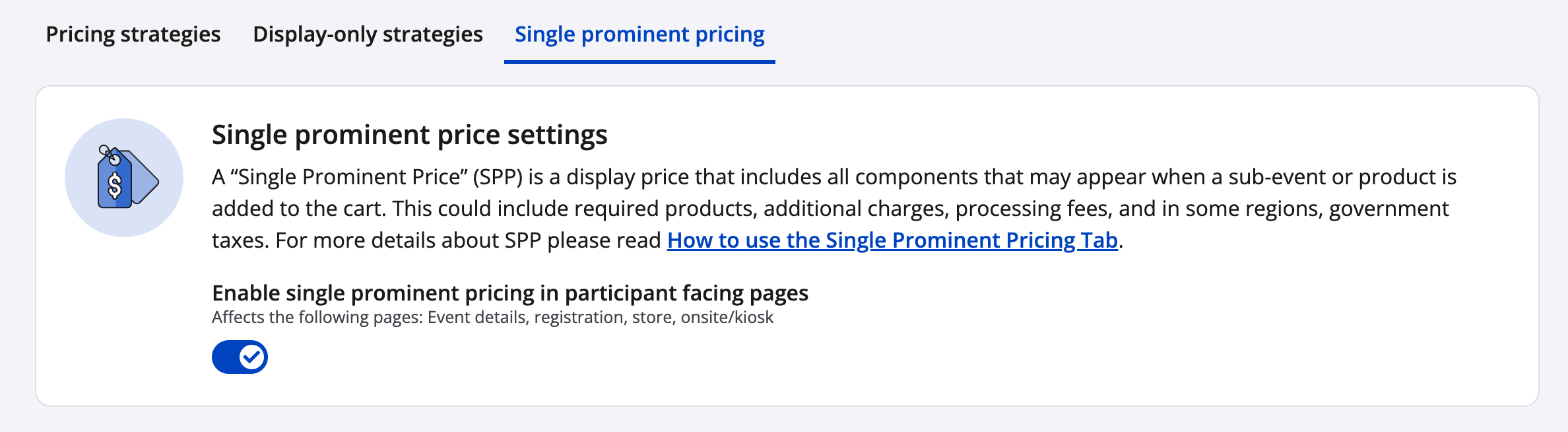Viewport: 1568px width, 432px height.
Task: Disable single prominent pricing toggle
Action: [240, 357]
